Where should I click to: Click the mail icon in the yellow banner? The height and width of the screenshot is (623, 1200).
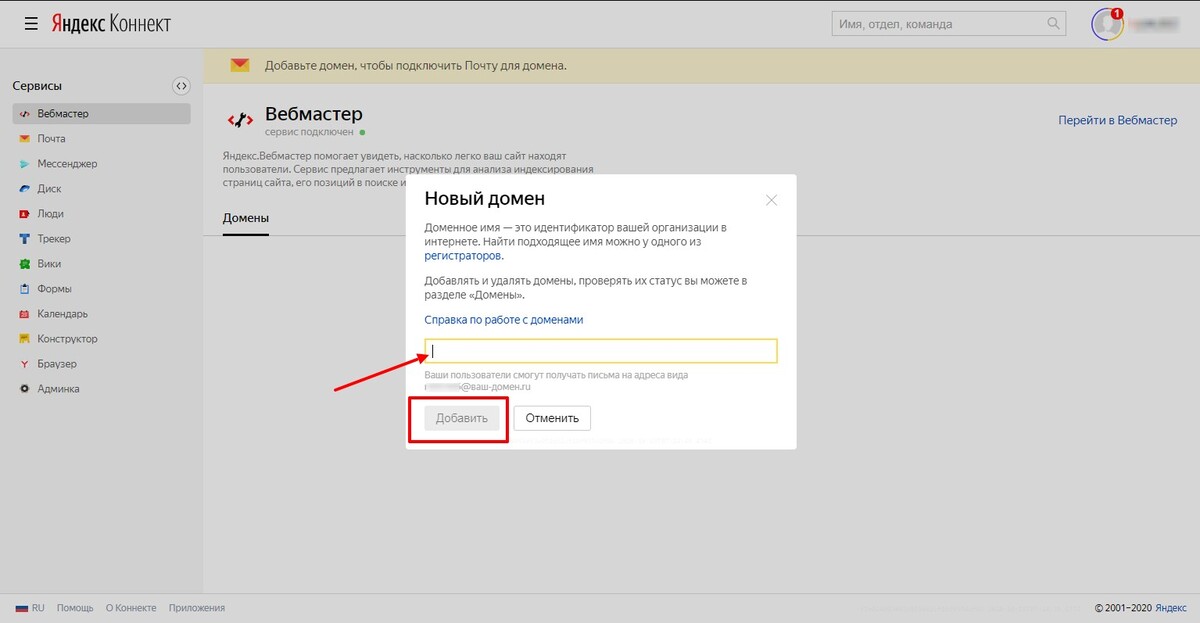coord(240,66)
